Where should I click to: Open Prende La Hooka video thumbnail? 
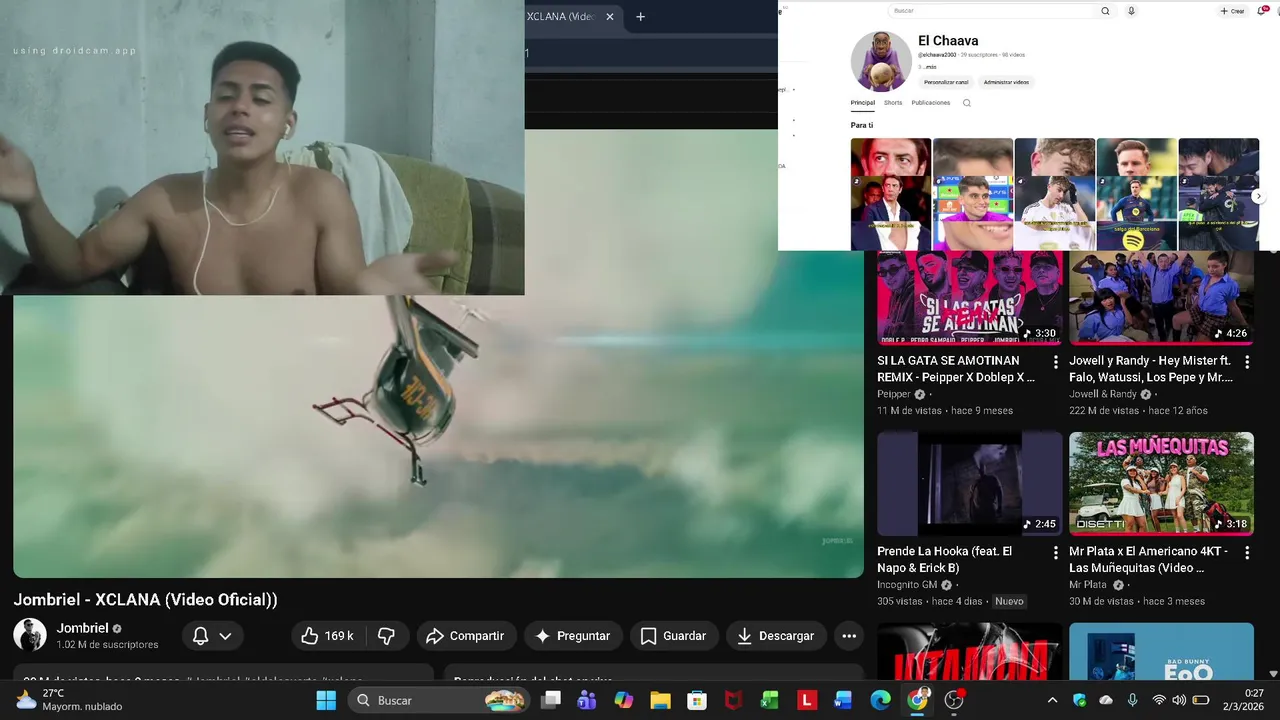pos(970,484)
